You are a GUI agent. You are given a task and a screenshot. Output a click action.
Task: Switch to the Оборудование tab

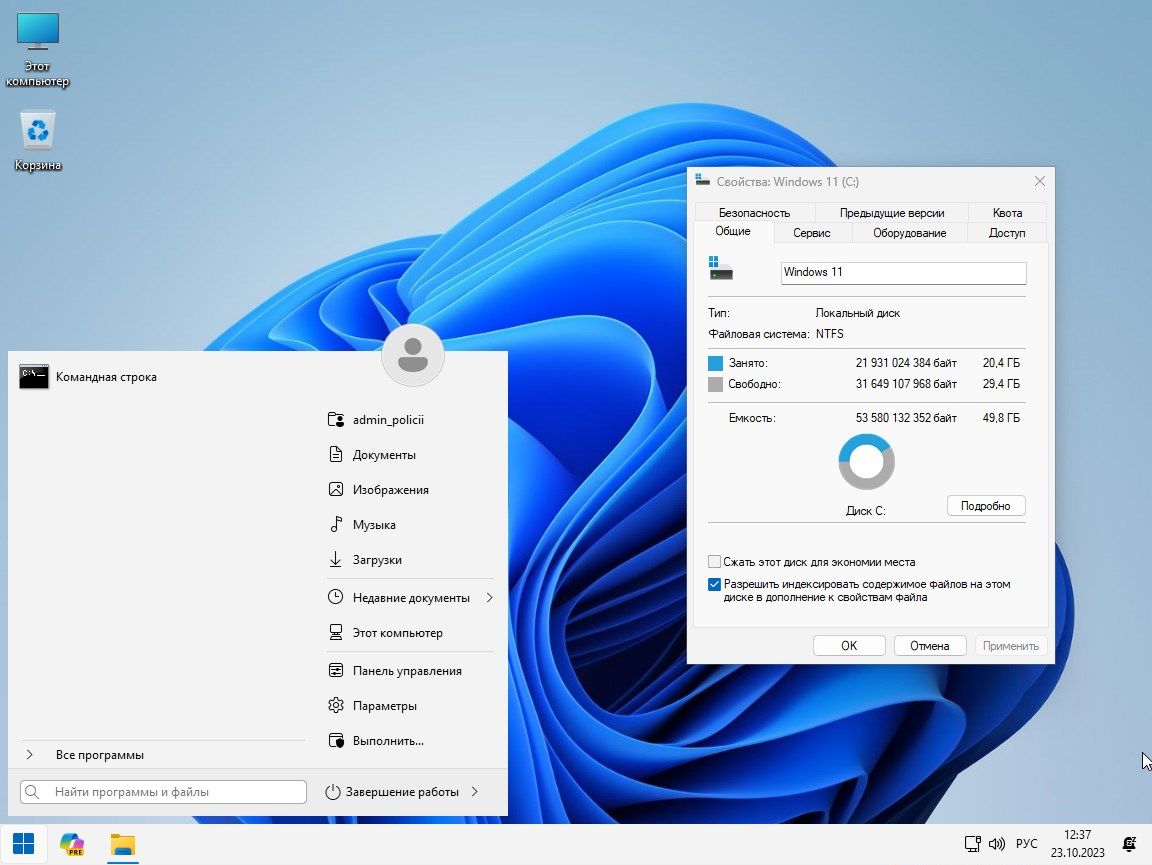pyautogui.click(x=910, y=233)
